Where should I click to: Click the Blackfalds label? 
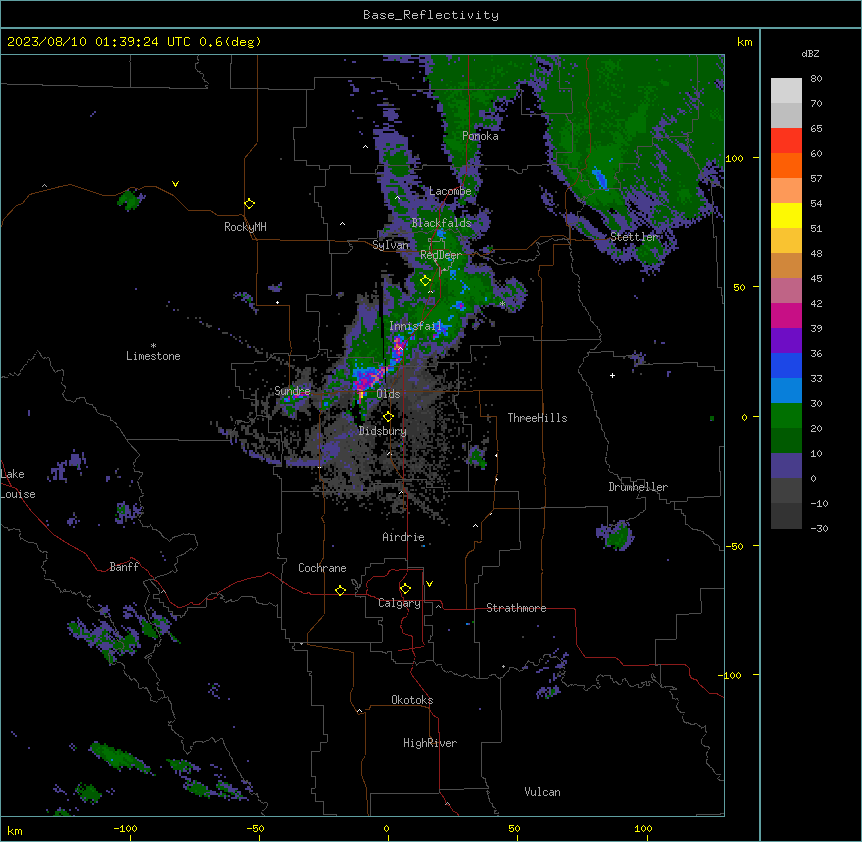coord(441,223)
